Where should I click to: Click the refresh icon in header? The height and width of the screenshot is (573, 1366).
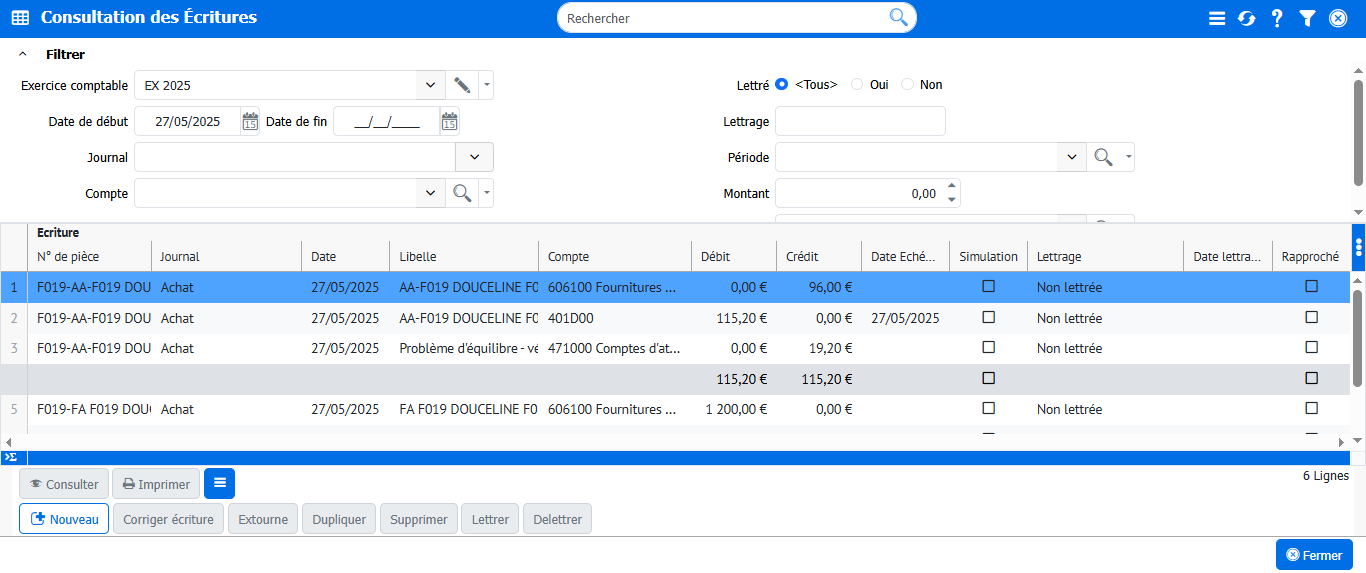click(1246, 18)
